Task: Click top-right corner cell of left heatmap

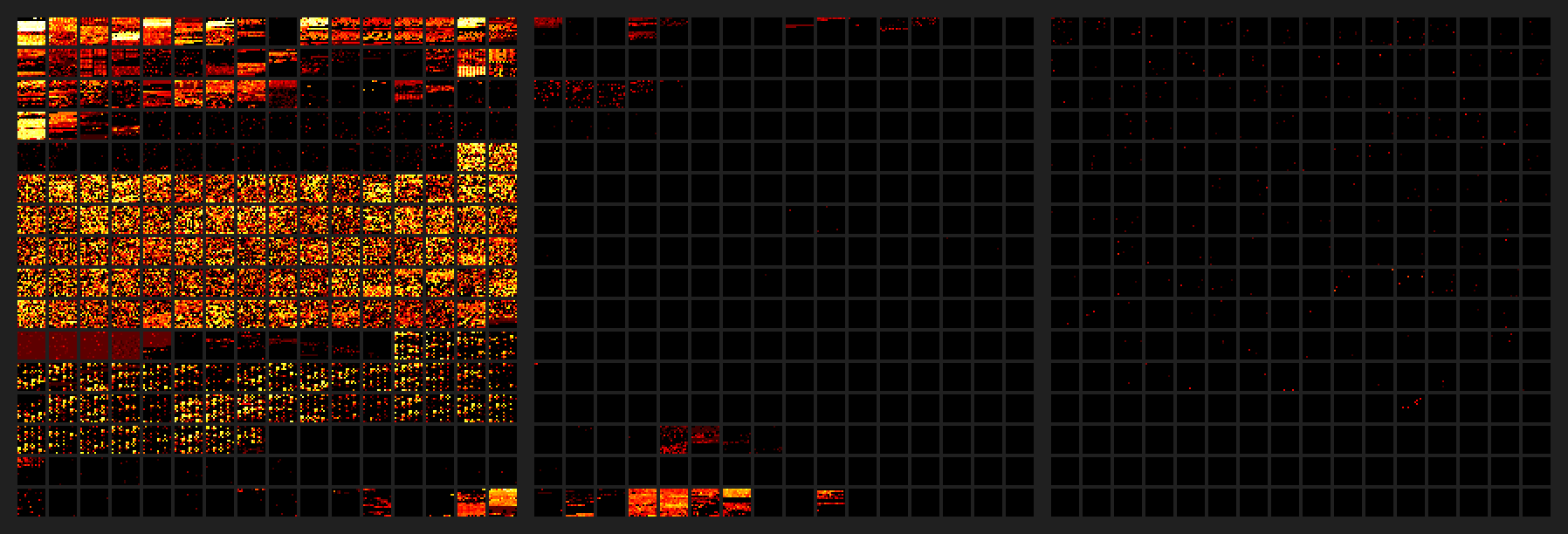Action: point(503,31)
